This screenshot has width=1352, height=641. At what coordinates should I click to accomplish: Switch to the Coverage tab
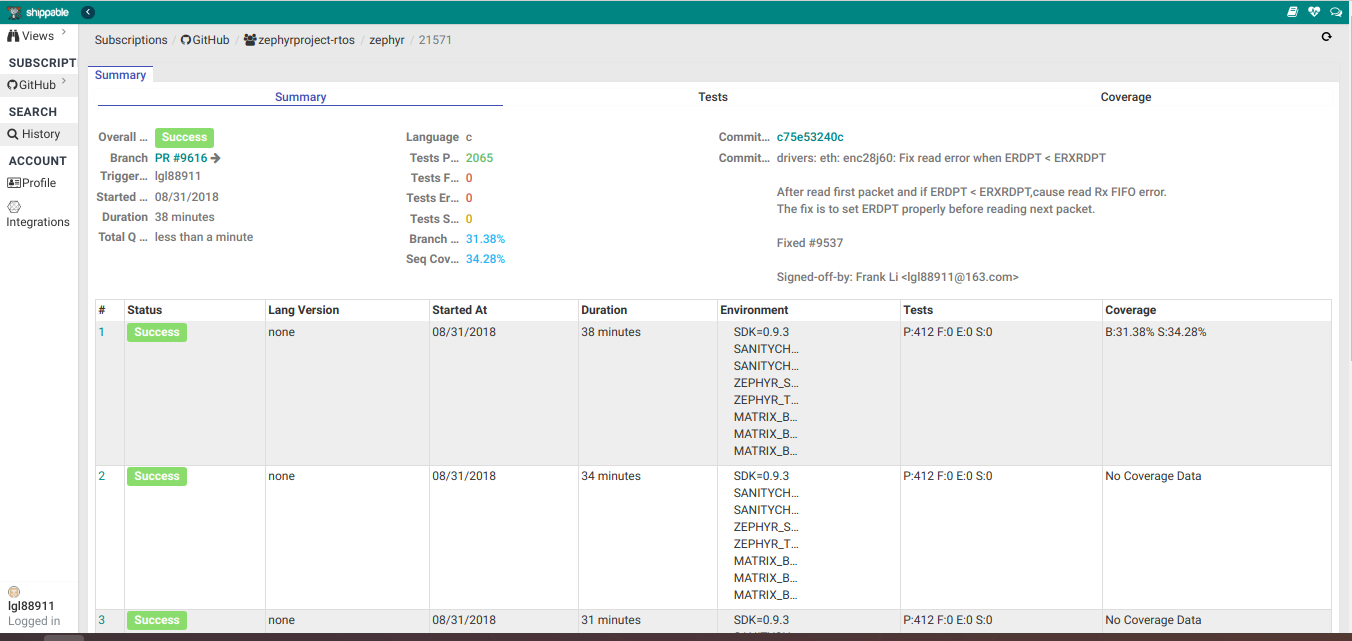(1126, 97)
